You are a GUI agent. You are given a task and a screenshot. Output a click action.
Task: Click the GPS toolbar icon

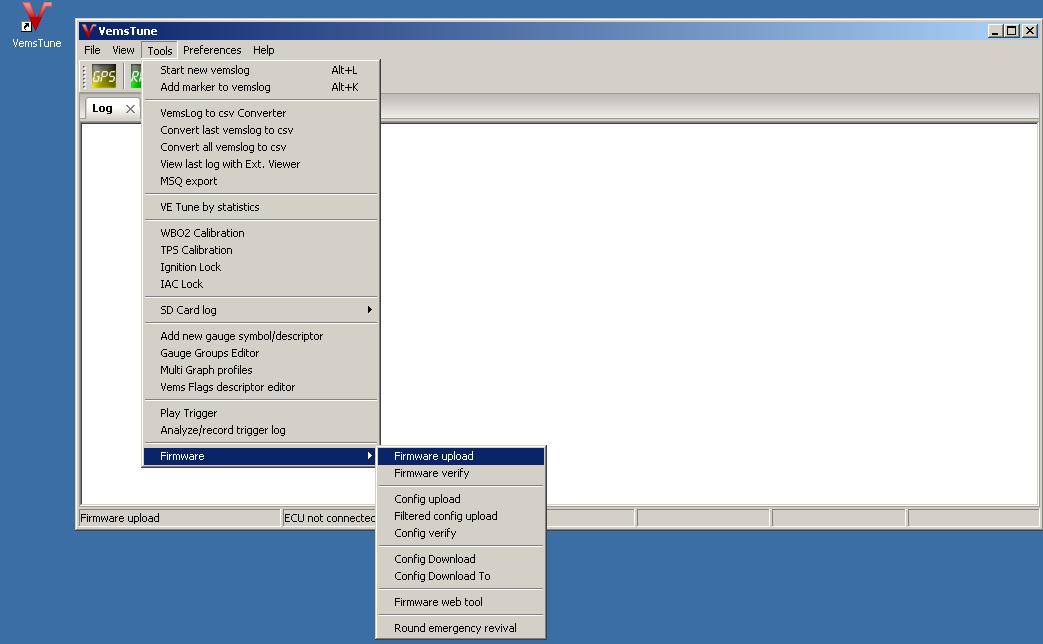click(x=104, y=77)
